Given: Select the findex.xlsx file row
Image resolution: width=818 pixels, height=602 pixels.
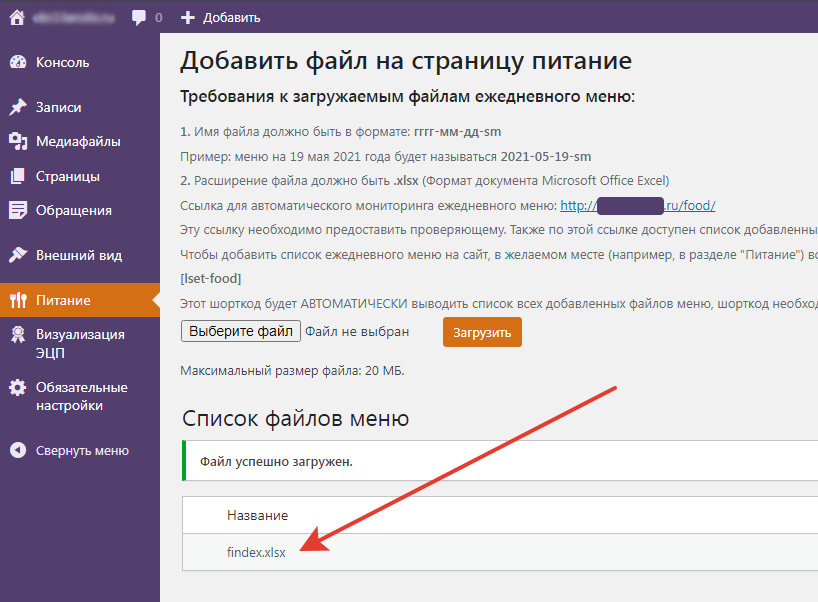Looking at the screenshot, I should point(500,552).
